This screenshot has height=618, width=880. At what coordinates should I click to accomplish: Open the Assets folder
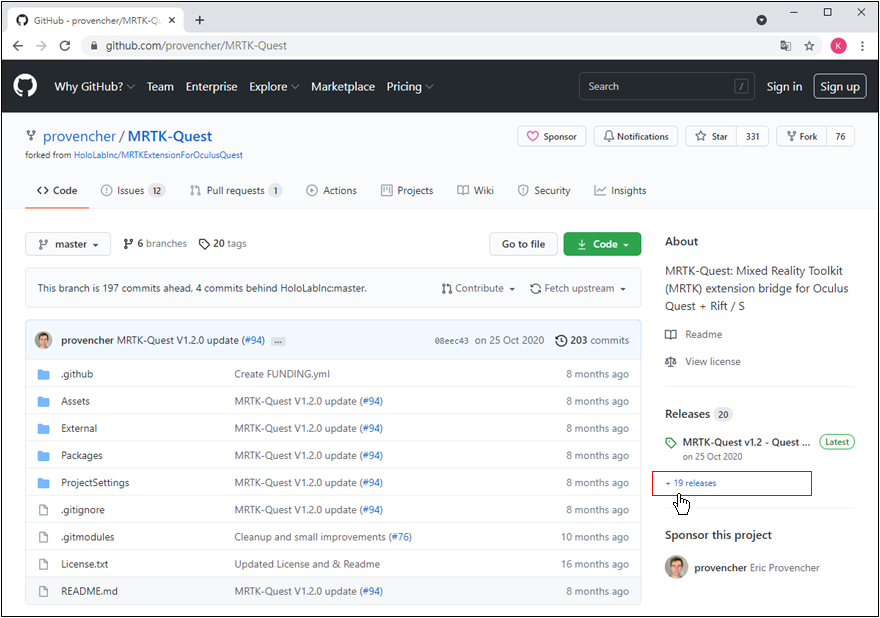click(x=75, y=401)
